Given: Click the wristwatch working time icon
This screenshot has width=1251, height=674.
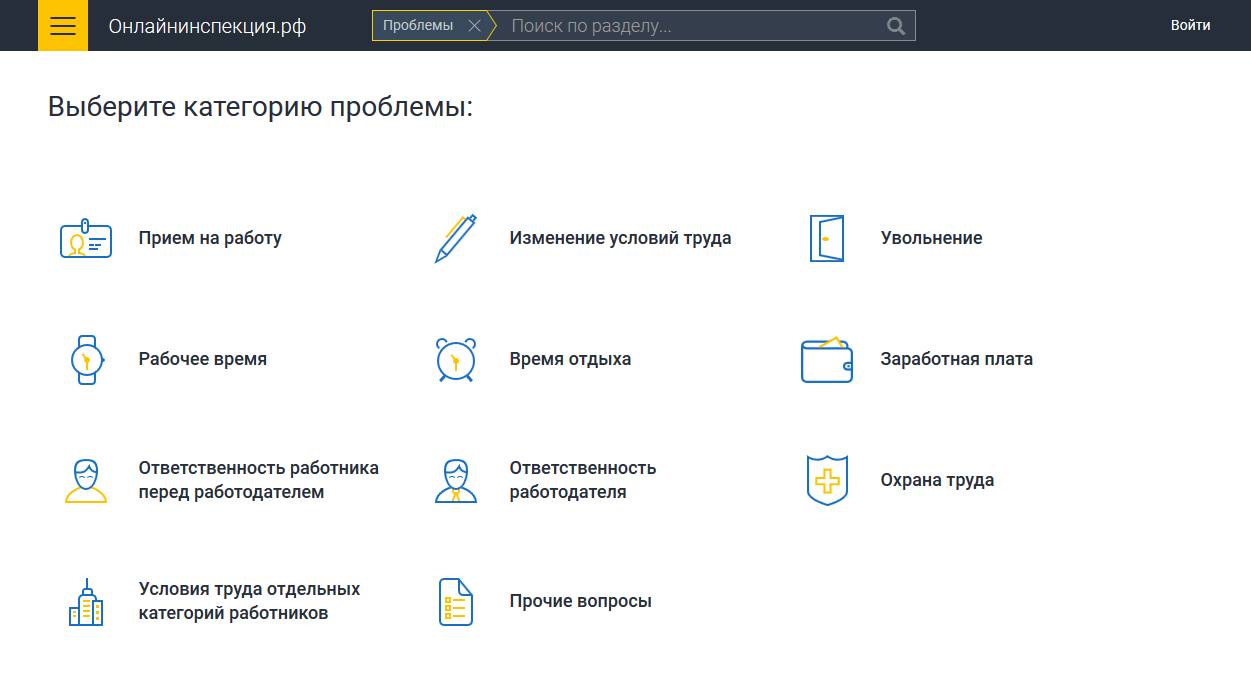Looking at the screenshot, I should [87, 359].
